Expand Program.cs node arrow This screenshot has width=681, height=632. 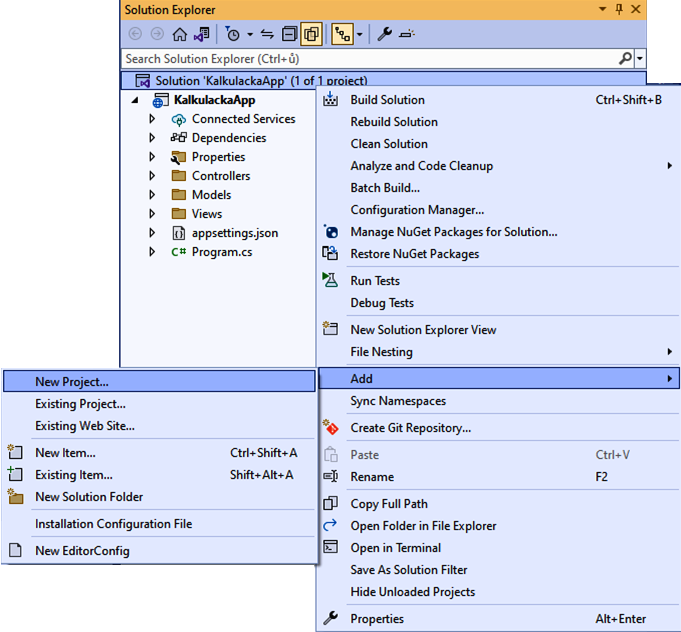(x=152, y=252)
